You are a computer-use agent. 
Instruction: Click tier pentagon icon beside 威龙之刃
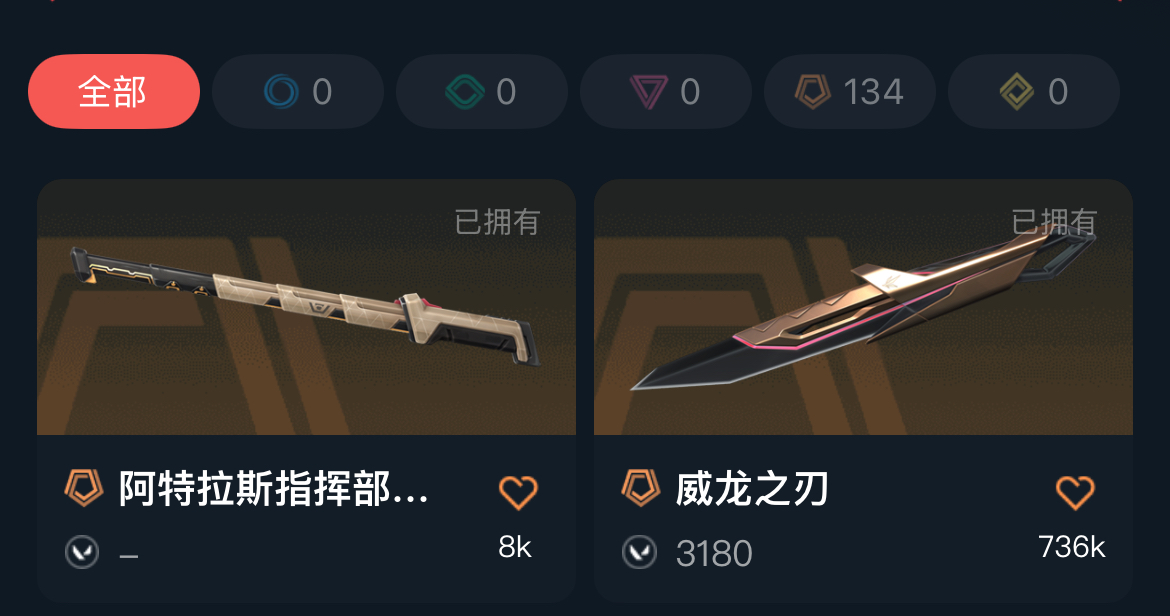[641, 488]
